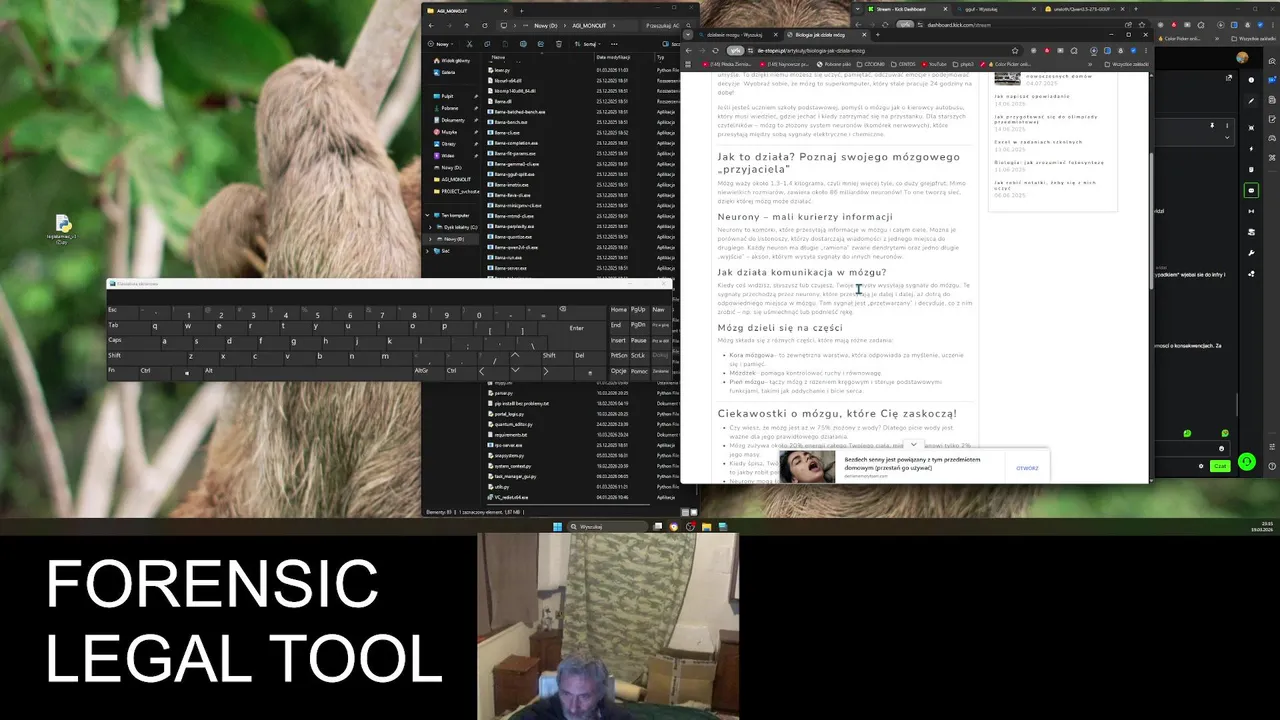Click browser Back arrow in front Chrome window
Image resolution: width=1280 pixels, height=720 pixels.
(689, 50)
